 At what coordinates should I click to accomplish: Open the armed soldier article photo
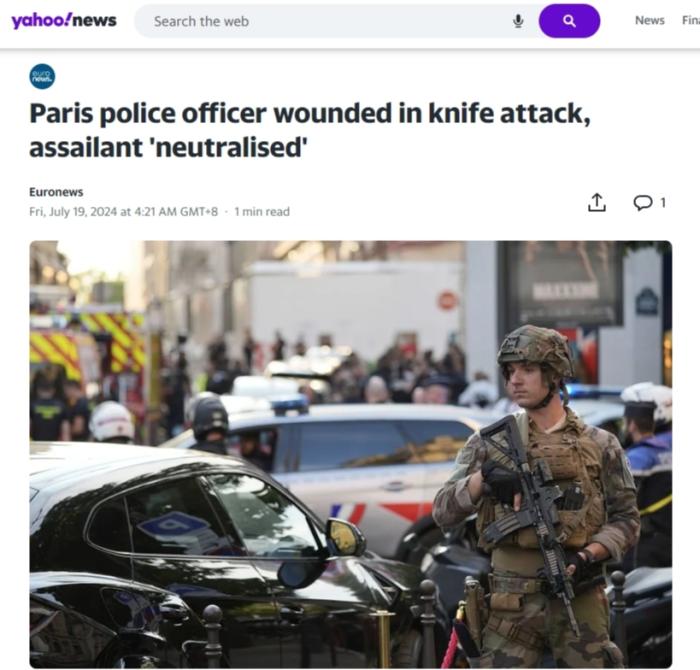coord(350,454)
